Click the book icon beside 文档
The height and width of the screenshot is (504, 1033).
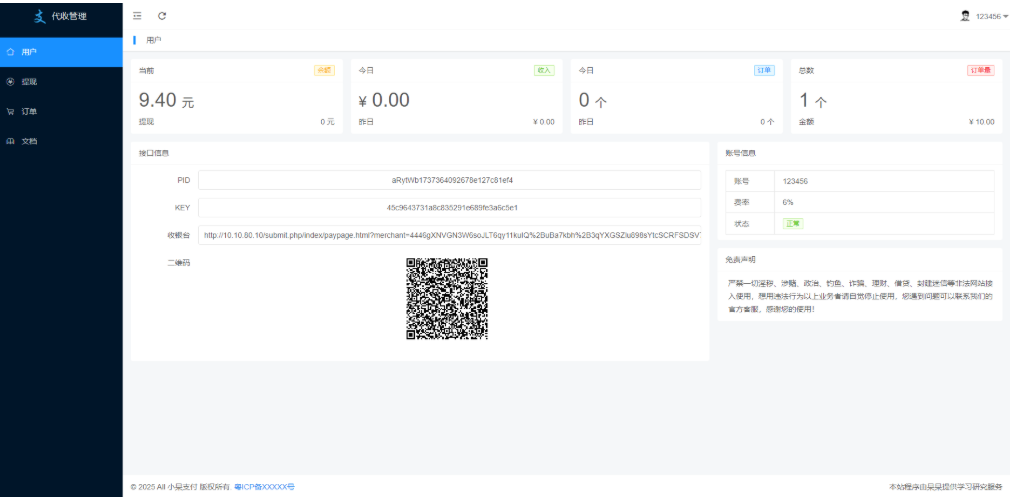click(x=10, y=141)
